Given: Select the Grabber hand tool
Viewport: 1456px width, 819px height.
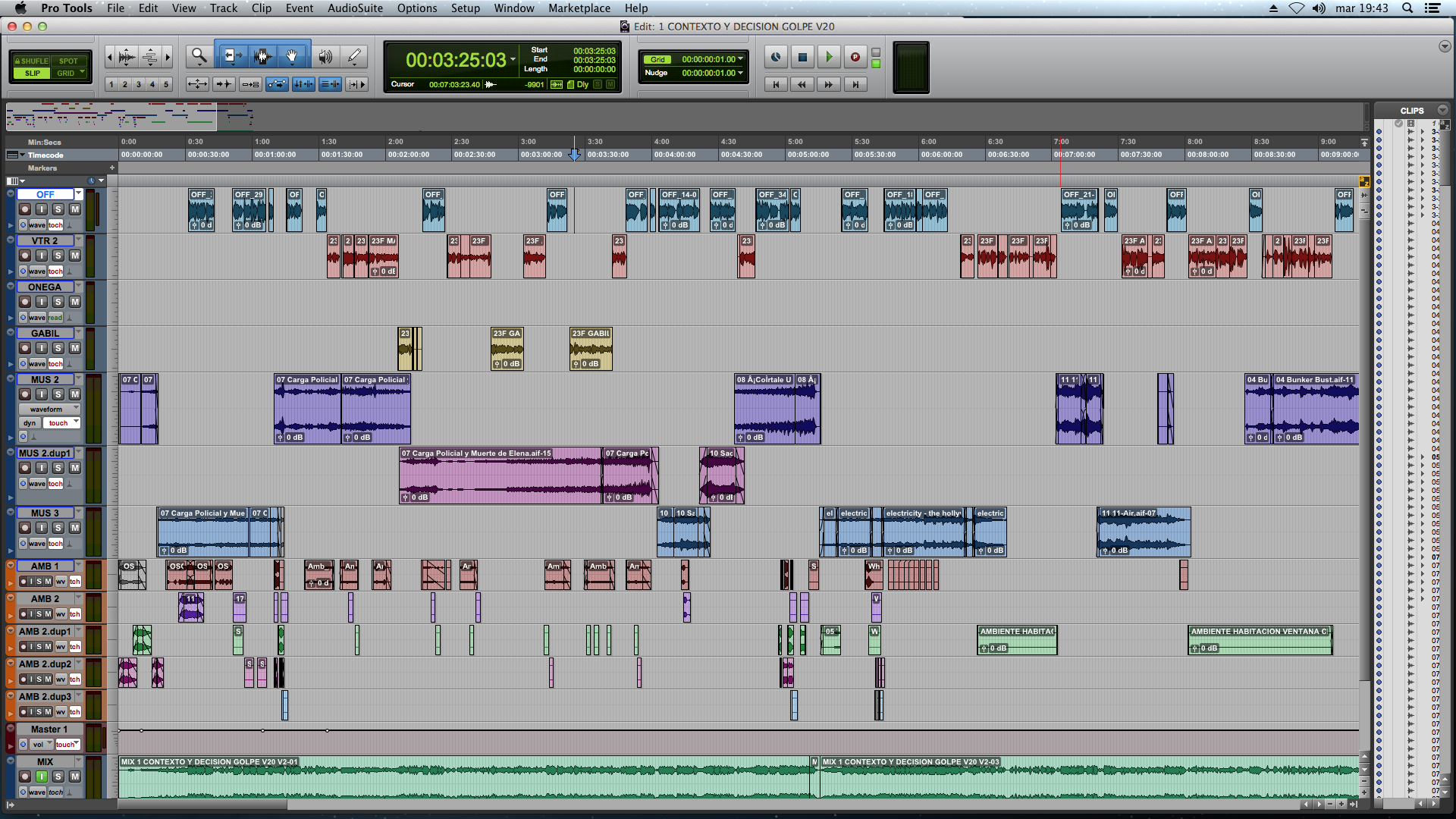Looking at the screenshot, I should 292,56.
